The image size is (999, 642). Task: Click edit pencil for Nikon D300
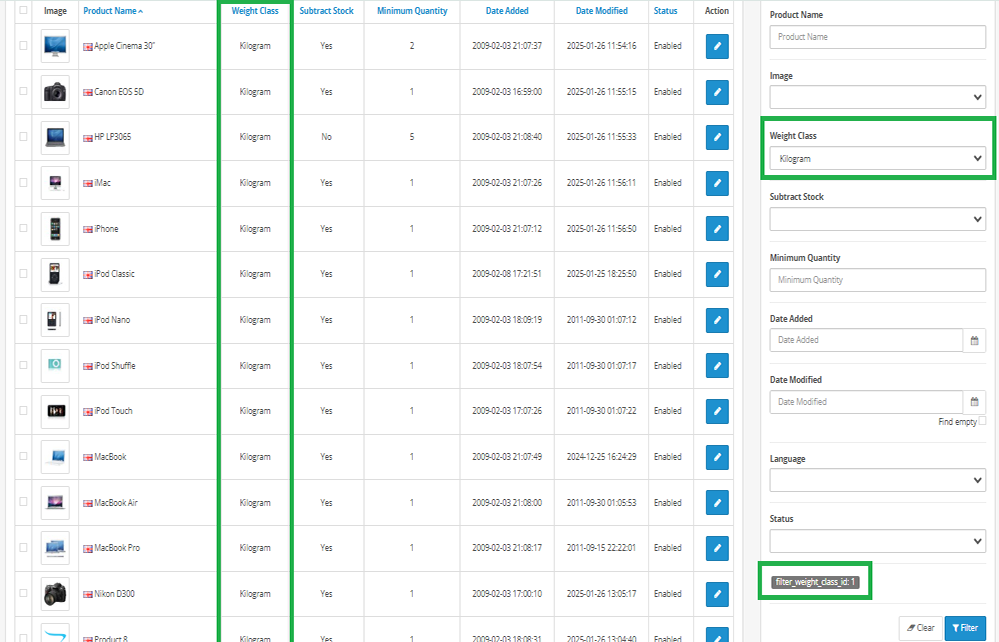pos(717,594)
